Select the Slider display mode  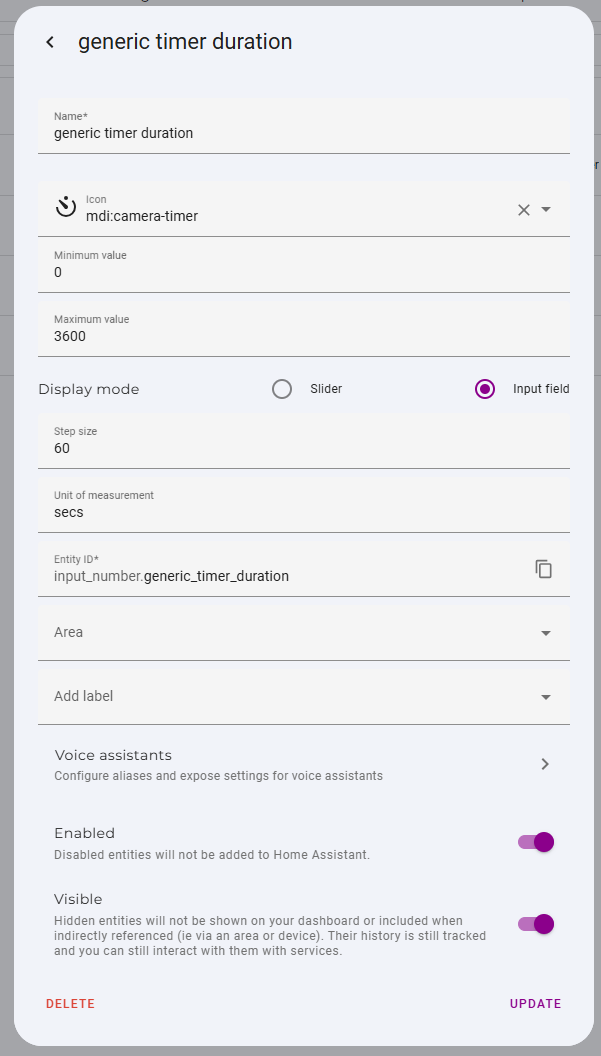pos(282,389)
